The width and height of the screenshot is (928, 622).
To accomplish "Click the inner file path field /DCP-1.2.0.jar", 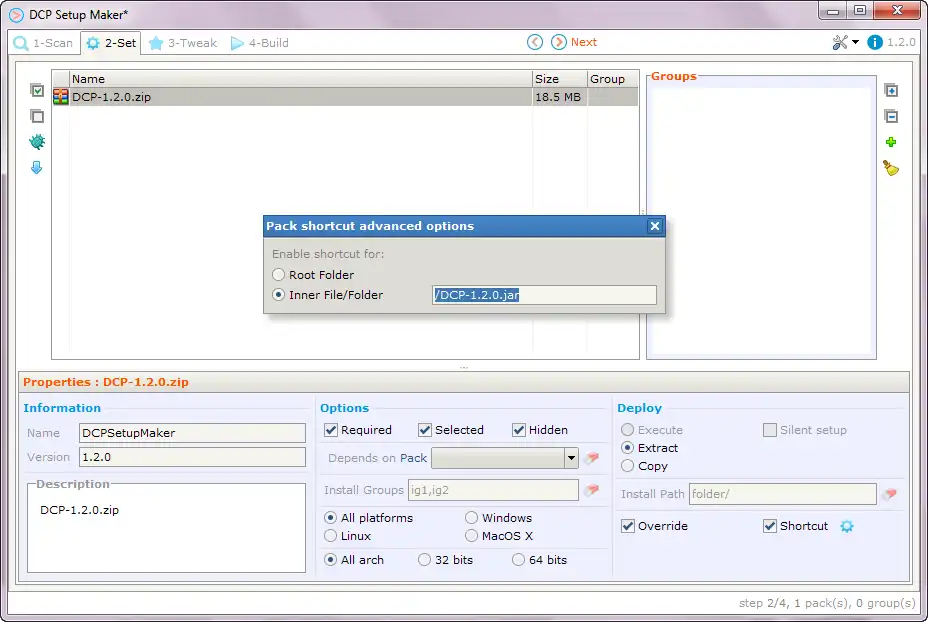I will 544,295.
